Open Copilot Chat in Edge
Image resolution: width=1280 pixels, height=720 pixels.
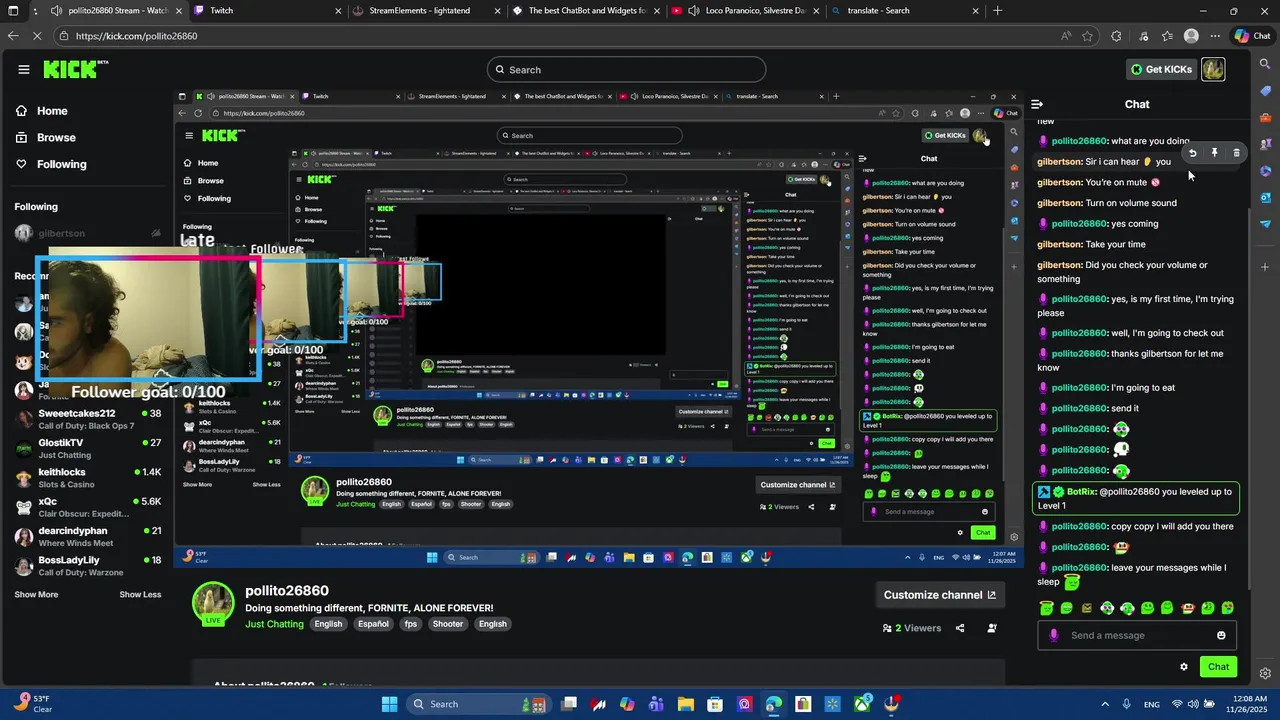pos(1252,36)
